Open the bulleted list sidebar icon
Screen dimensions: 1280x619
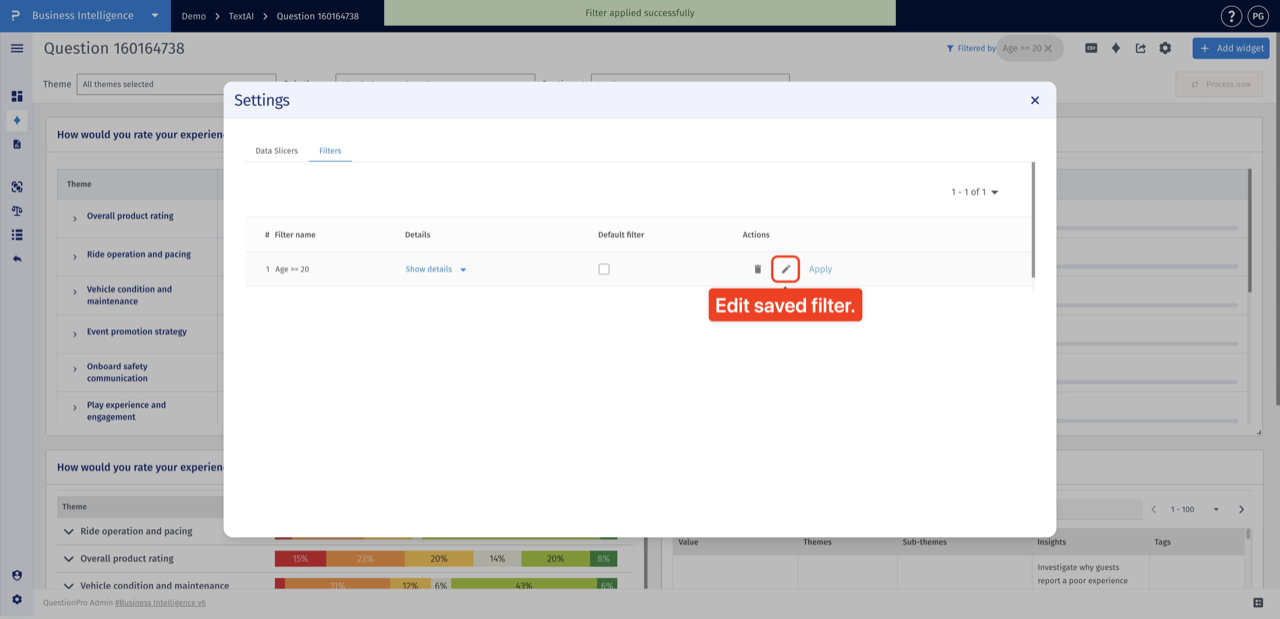pos(17,235)
